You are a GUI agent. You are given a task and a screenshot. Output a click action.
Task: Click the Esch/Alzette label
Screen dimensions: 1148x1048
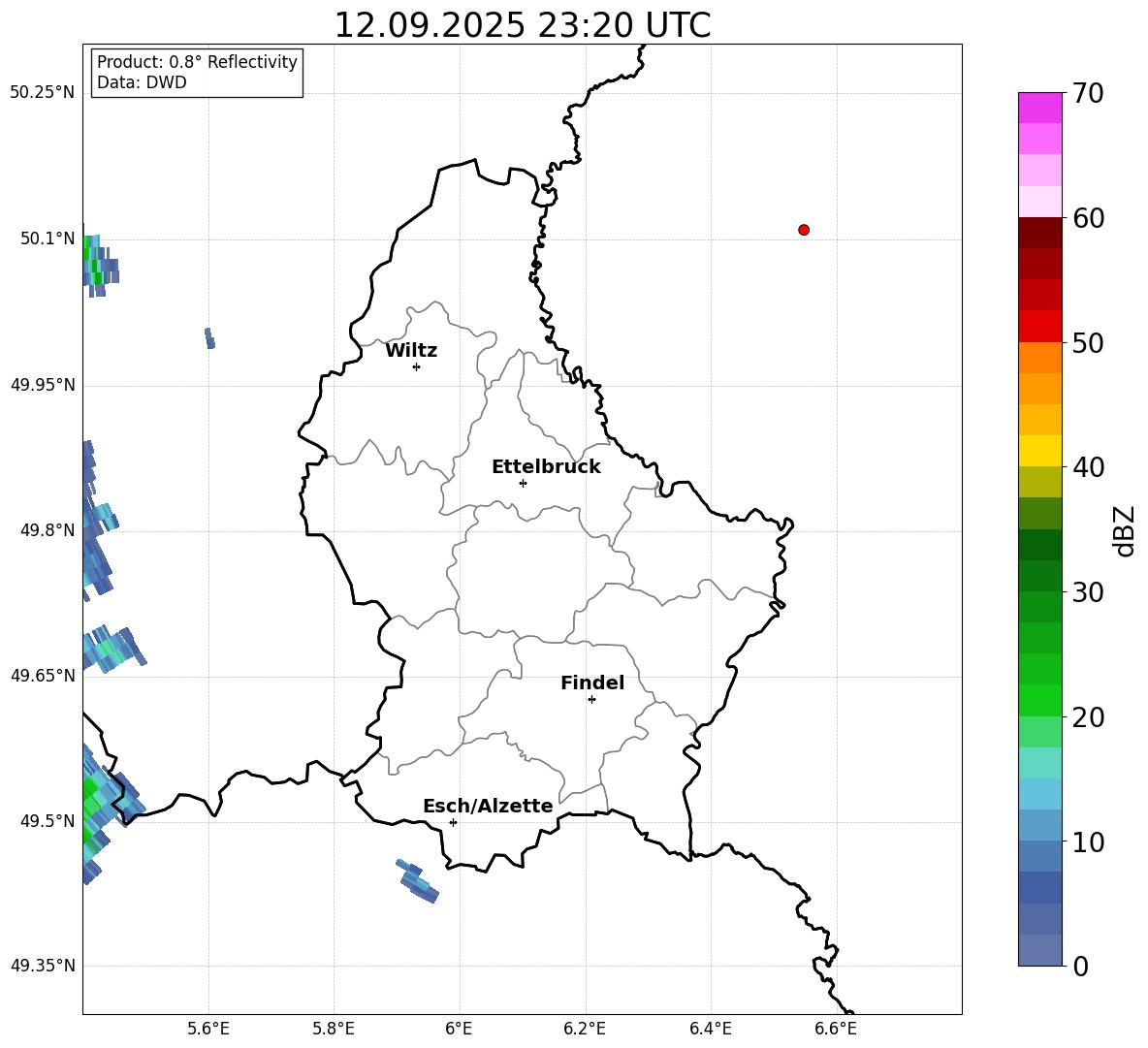point(488,806)
